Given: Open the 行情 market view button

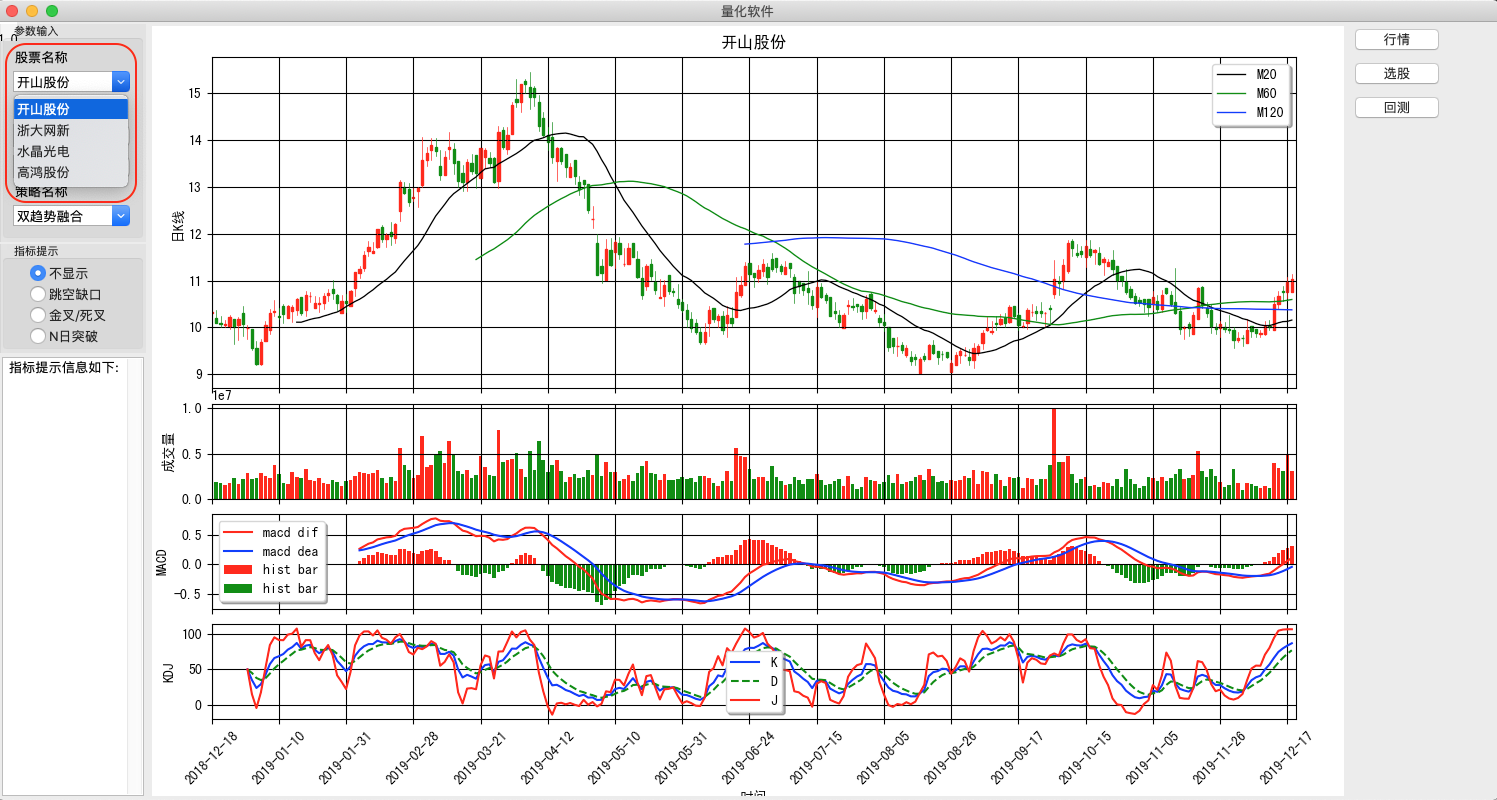Looking at the screenshot, I should click(1397, 39).
